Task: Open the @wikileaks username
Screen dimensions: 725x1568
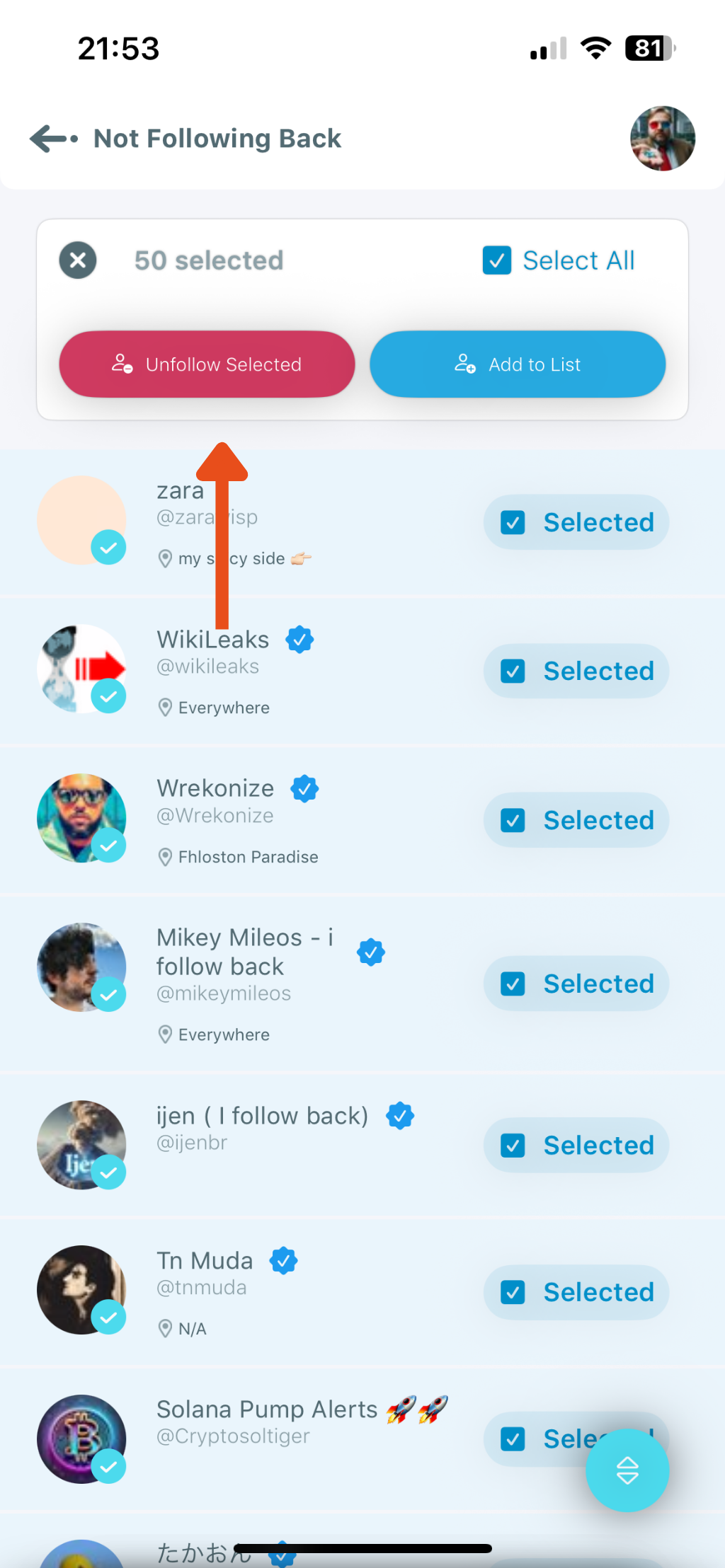Action: [x=207, y=666]
